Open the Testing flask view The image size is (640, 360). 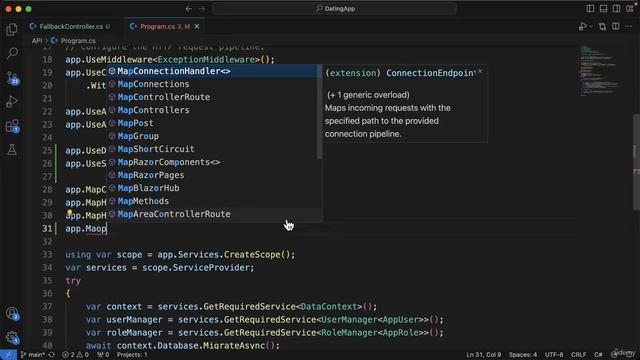(12, 150)
